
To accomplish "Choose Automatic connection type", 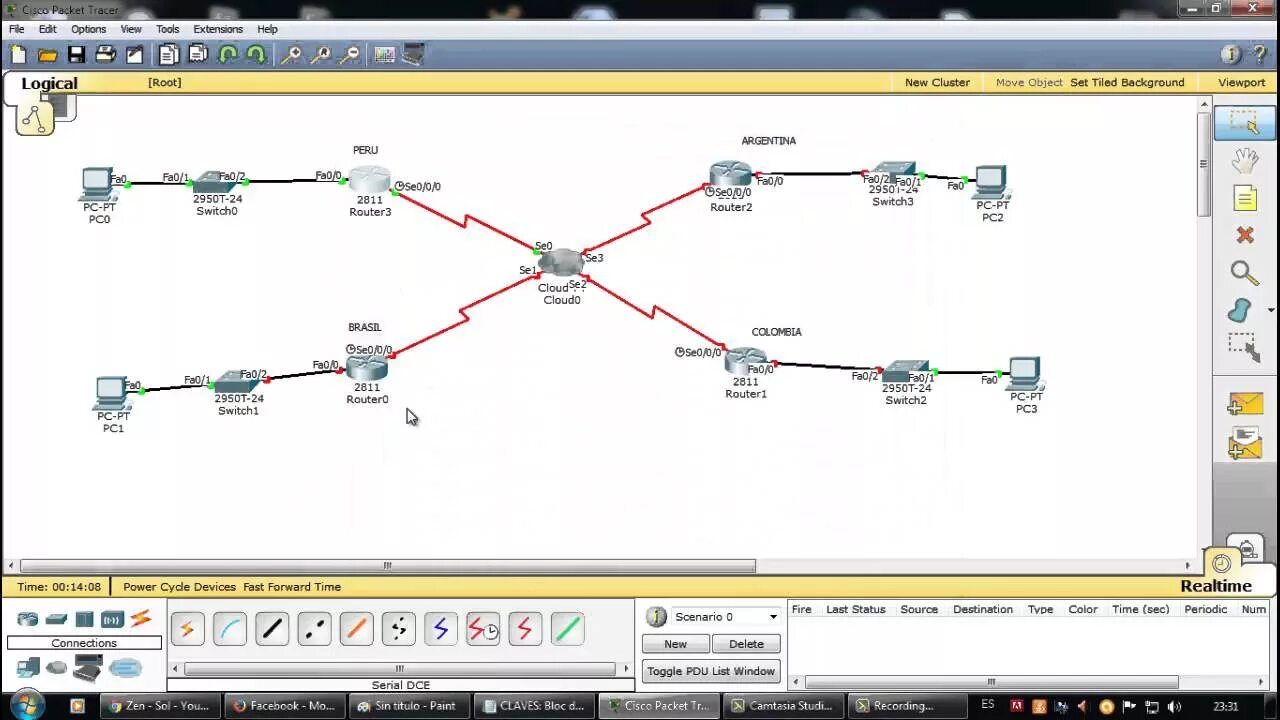I will click(187, 629).
